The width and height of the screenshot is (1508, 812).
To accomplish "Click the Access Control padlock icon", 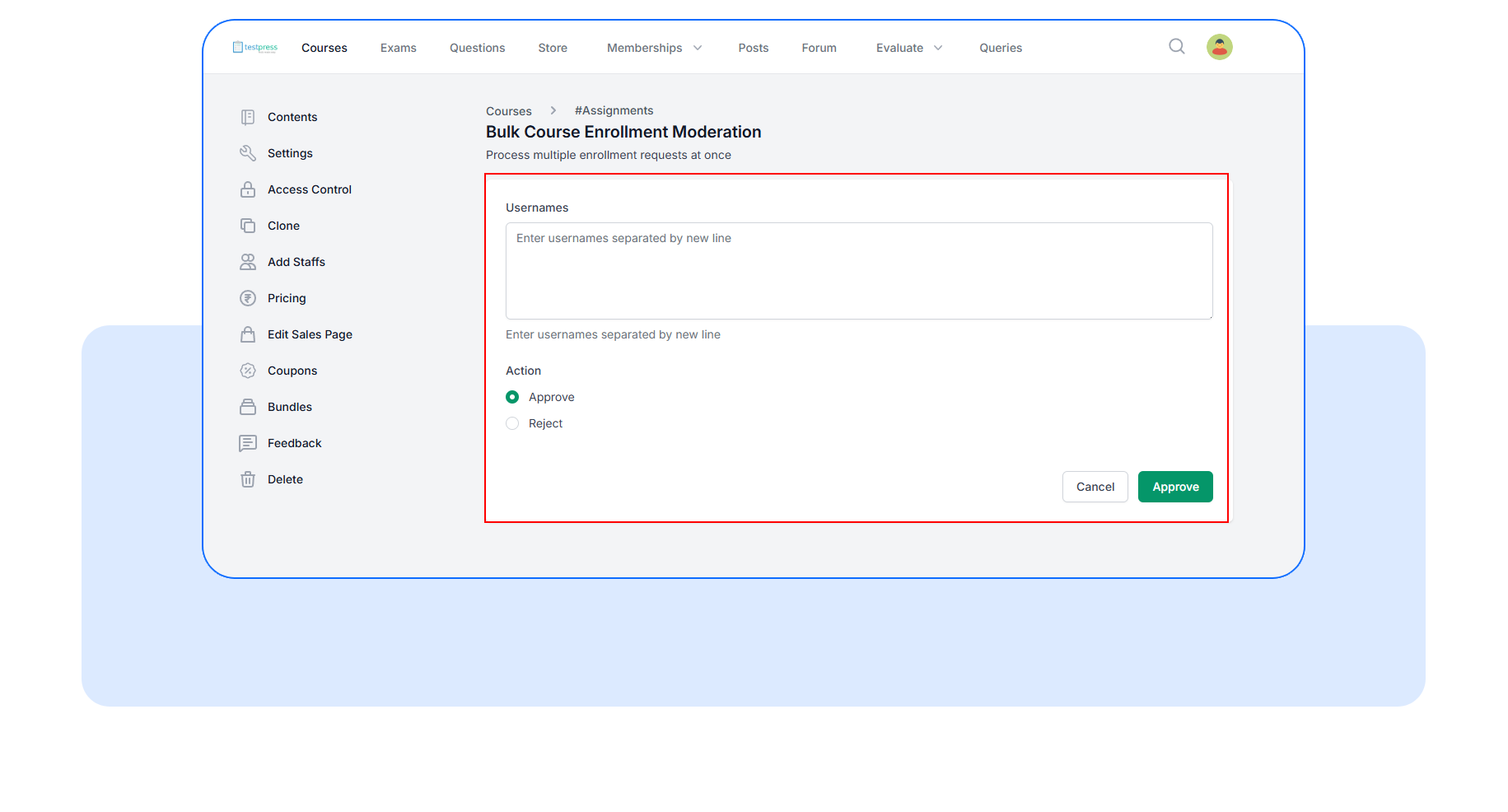I will (247, 189).
